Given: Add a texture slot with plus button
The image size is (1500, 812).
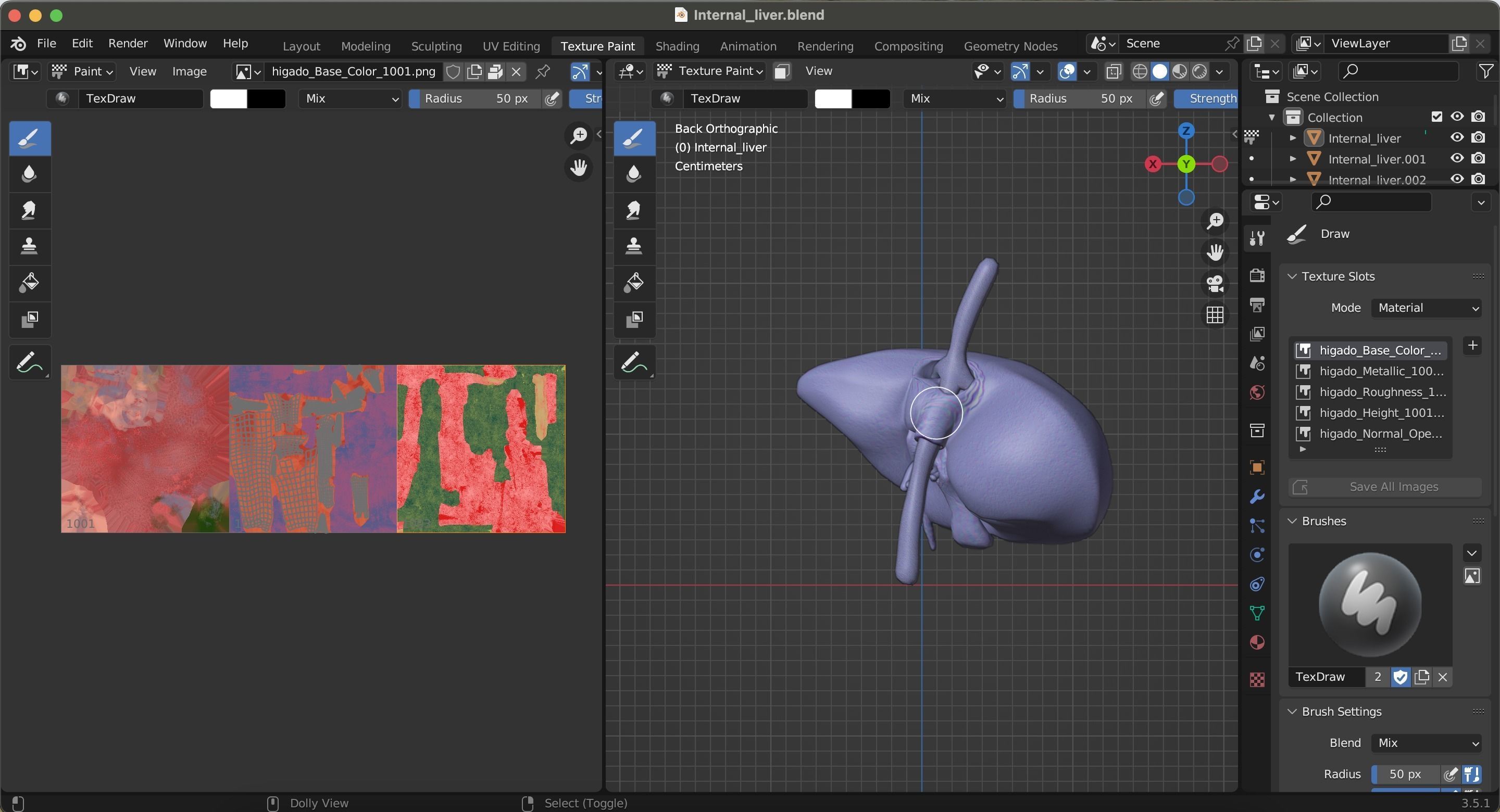Looking at the screenshot, I should 1472,345.
